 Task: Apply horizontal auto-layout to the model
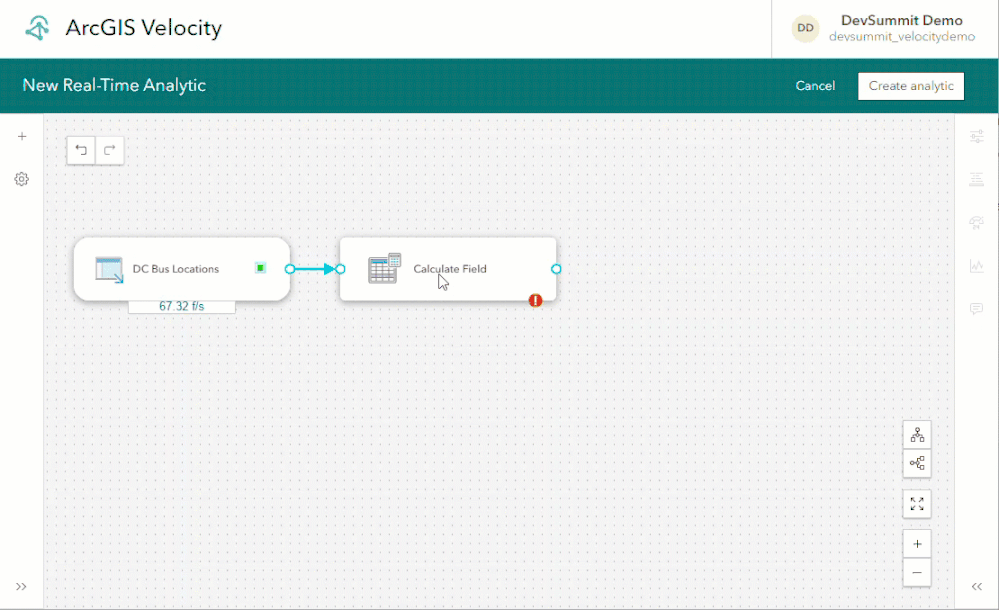coord(917,463)
